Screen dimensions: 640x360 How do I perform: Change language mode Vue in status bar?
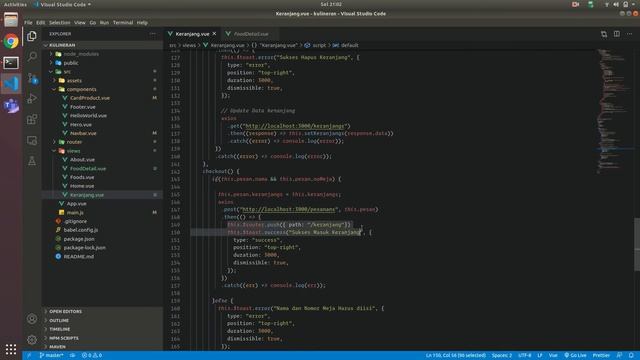pyautogui.click(x=553, y=356)
